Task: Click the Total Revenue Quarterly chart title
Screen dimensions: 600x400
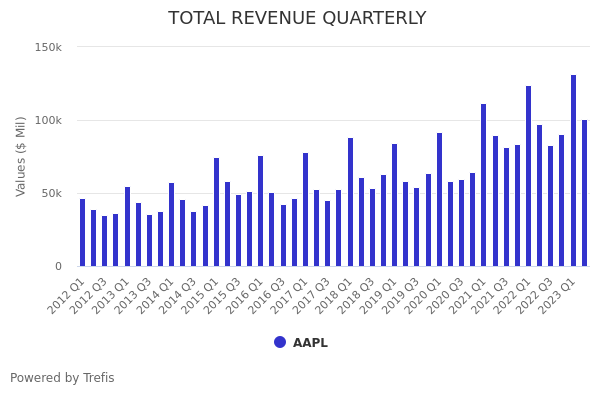Action: click(x=297, y=18)
